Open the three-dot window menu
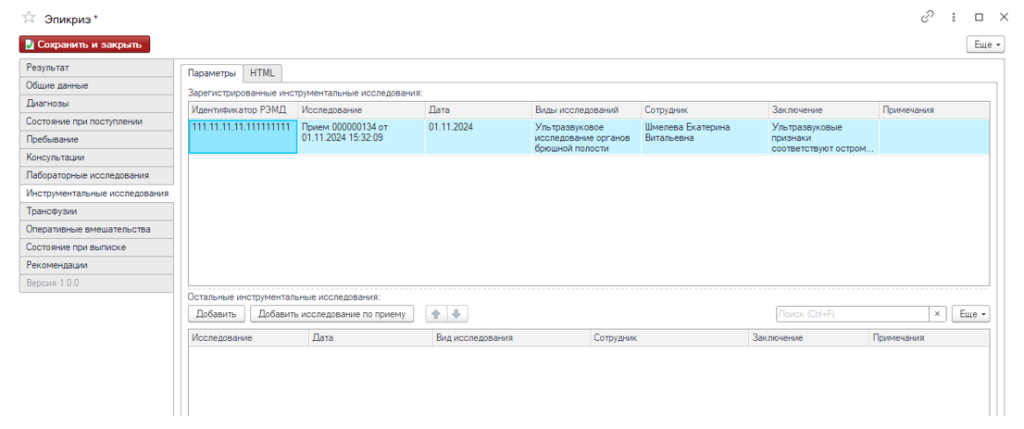 (954, 18)
